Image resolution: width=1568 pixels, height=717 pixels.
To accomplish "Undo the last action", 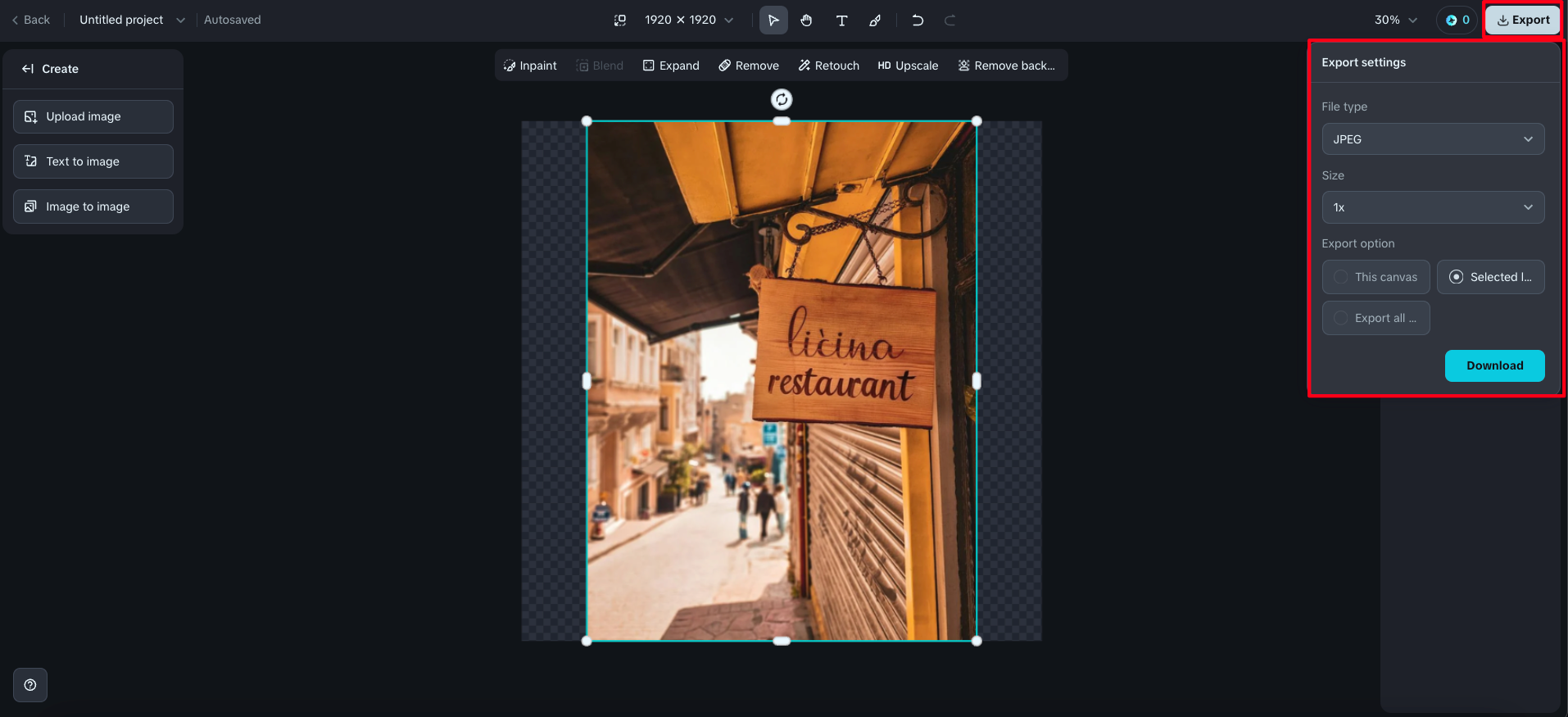I will coord(918,20).
